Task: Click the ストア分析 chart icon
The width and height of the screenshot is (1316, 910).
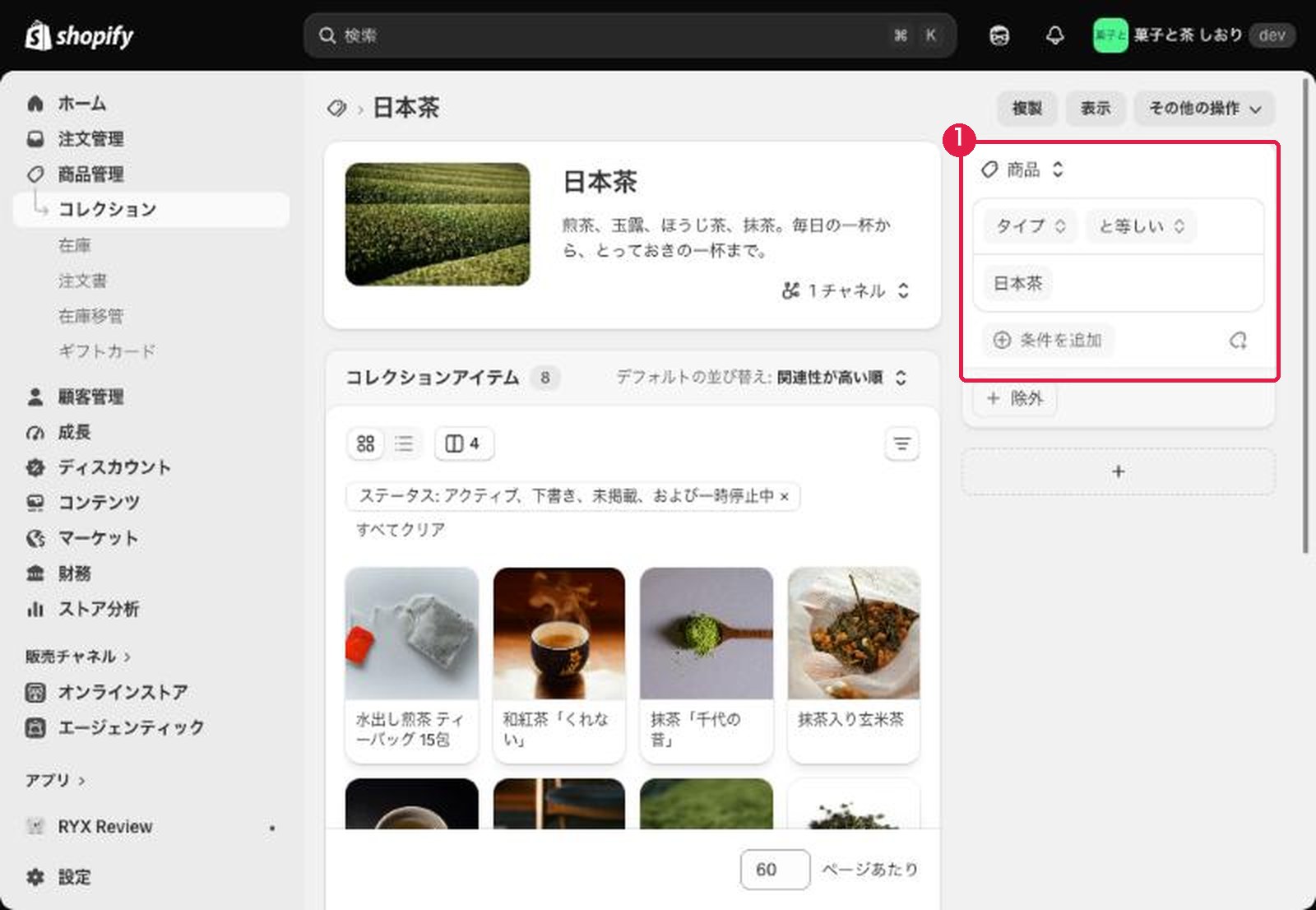Action: (35, 609)
